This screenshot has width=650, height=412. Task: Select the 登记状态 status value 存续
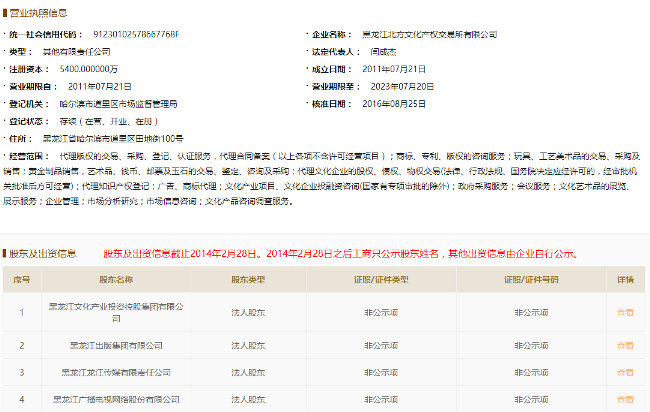[x=109, y=121]
